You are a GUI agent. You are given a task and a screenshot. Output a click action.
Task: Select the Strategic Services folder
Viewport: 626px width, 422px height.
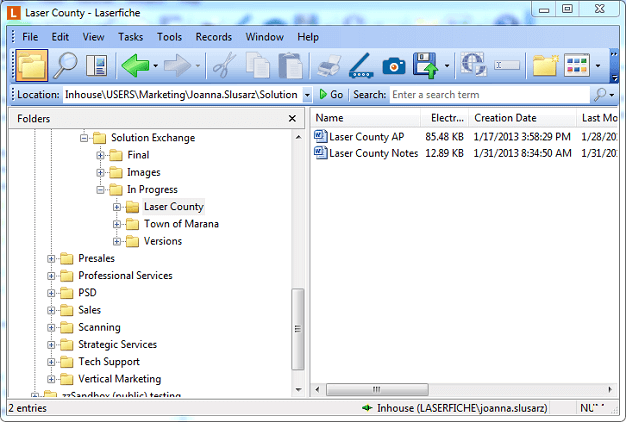coord(117,345)
